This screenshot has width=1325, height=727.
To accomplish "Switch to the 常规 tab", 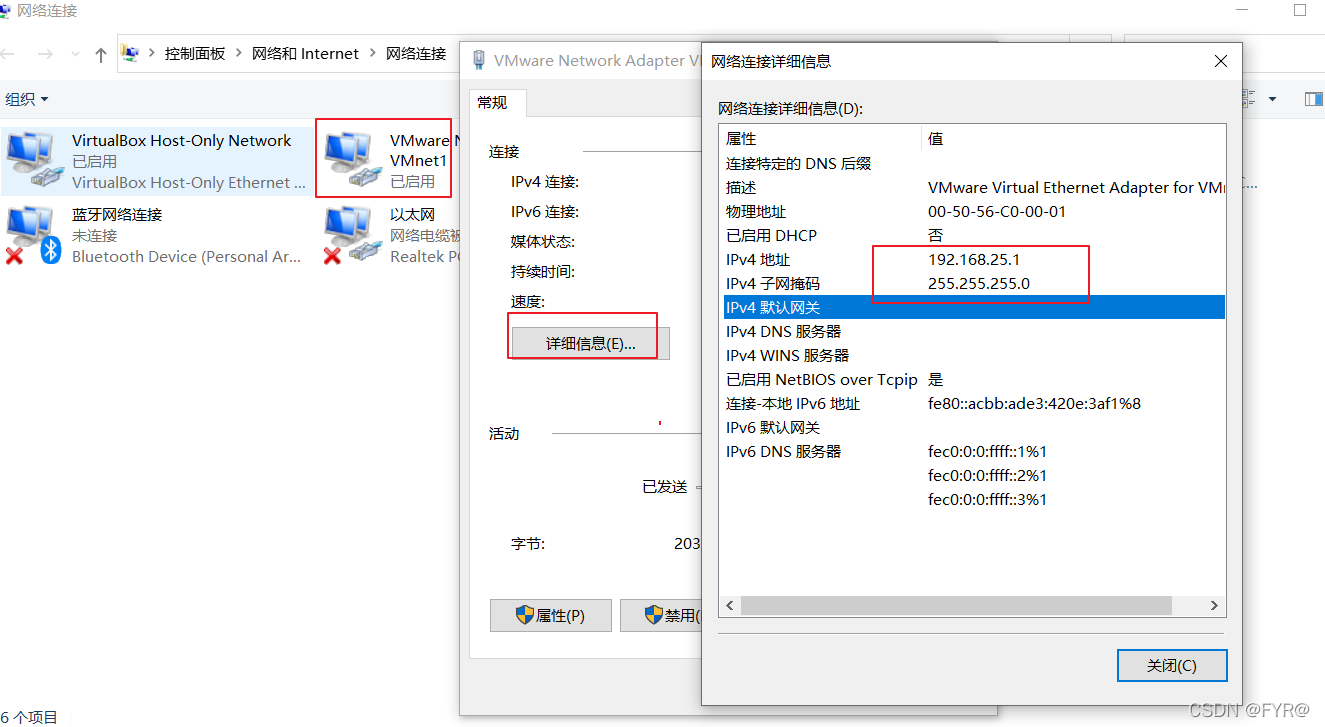I will point(493,103).
